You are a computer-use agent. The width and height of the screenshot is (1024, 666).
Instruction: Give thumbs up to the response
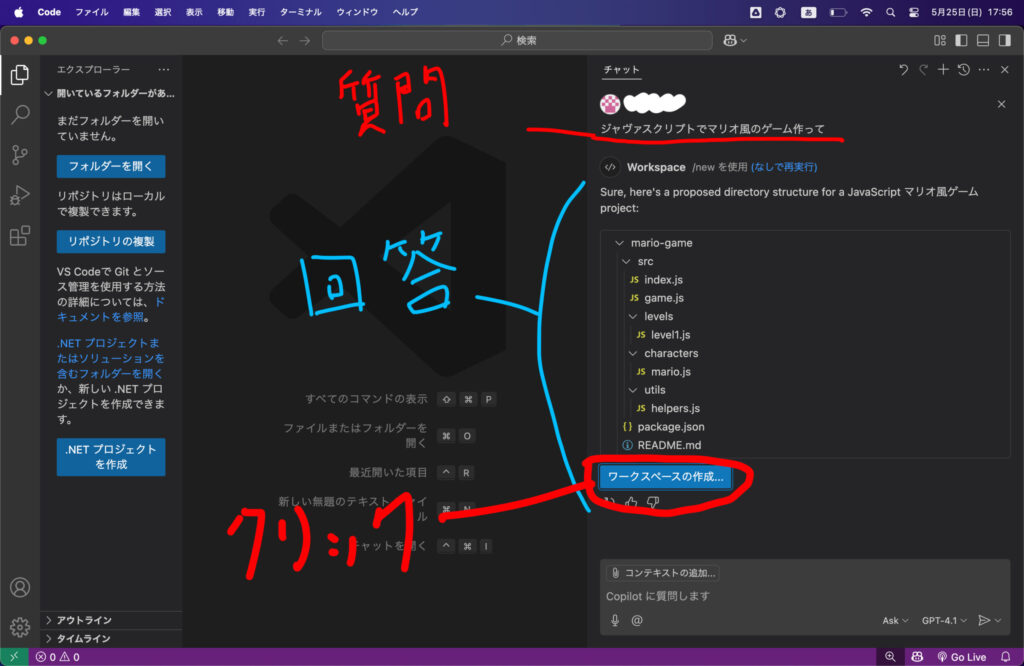[631, 502]
